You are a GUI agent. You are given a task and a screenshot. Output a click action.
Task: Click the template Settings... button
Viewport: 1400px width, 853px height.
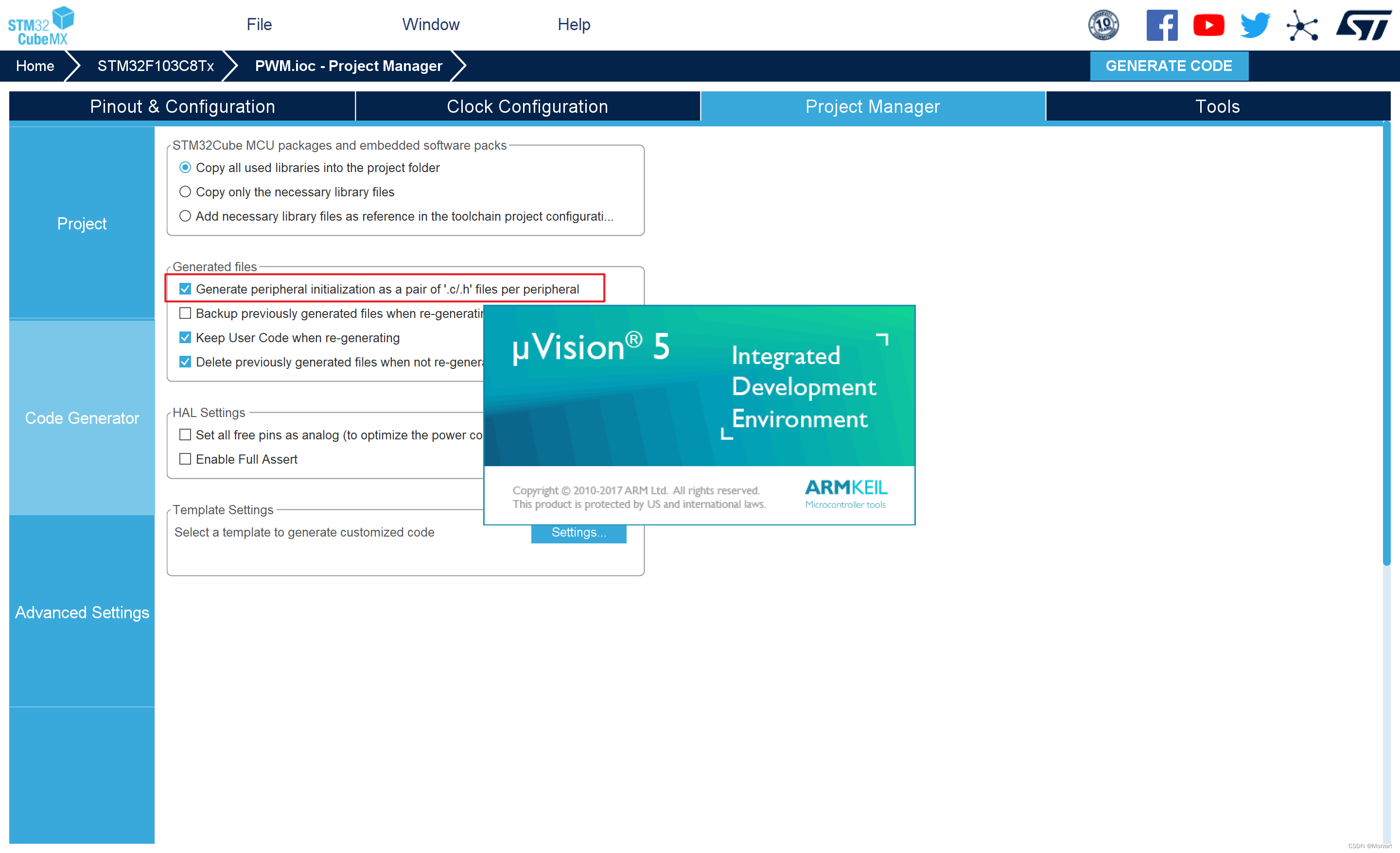(578, 533)
